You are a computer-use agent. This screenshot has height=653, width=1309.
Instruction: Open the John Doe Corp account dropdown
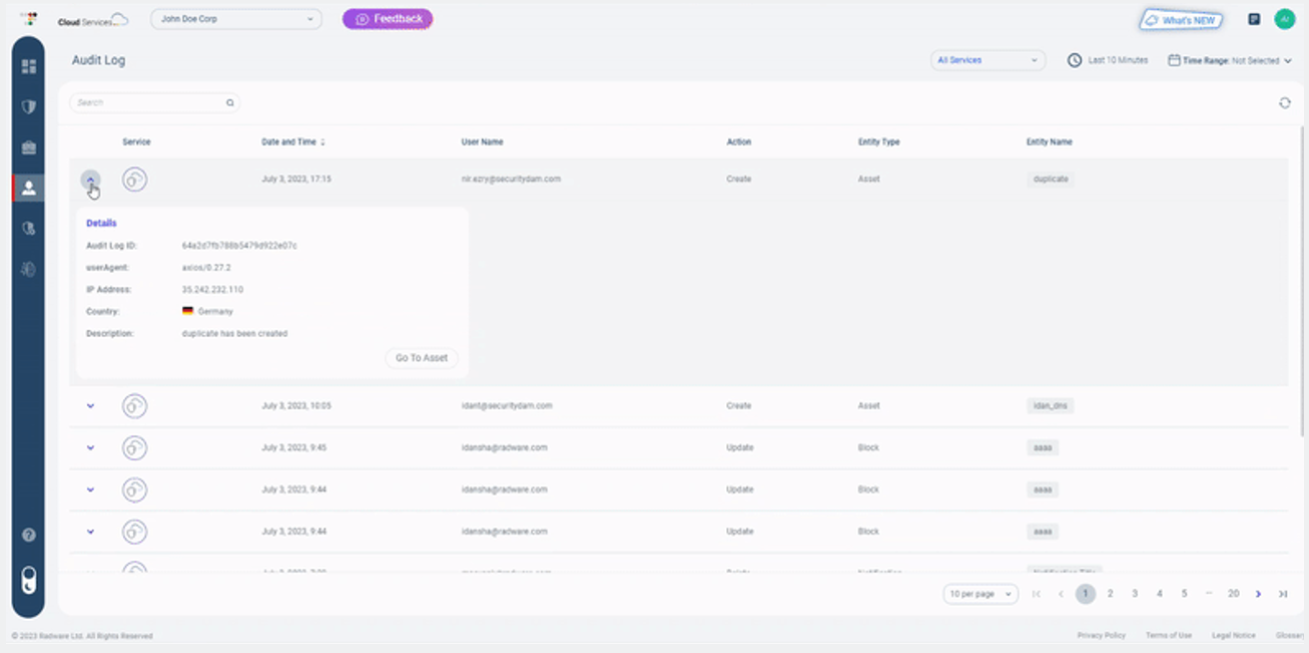tap(236, 19)
